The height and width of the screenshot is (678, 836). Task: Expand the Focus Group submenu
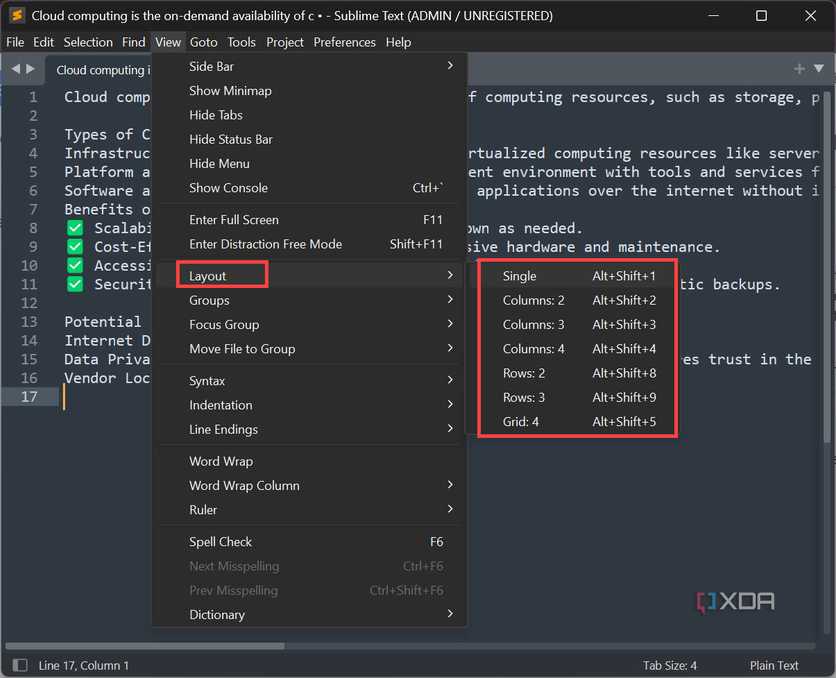click(310, 324)
